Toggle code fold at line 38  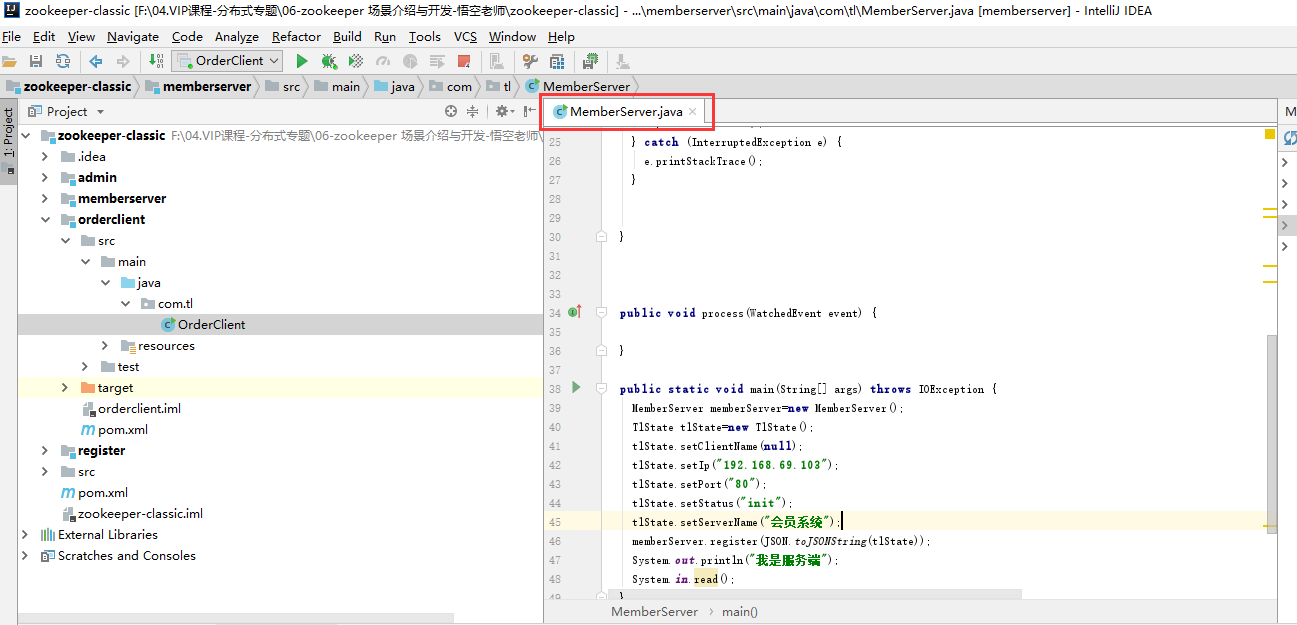pyautogui.click(x=601, y=389)
